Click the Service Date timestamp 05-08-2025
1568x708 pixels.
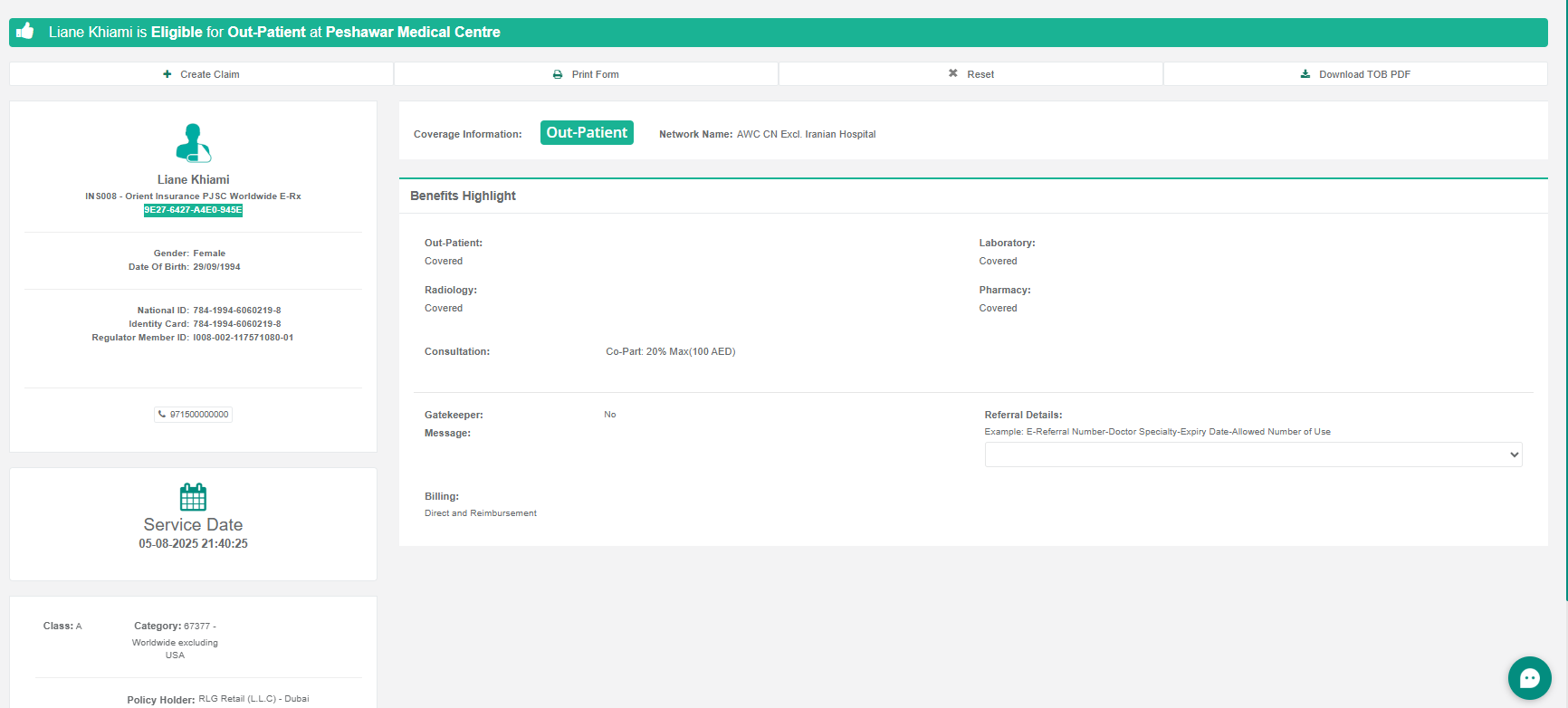(193, 544)
